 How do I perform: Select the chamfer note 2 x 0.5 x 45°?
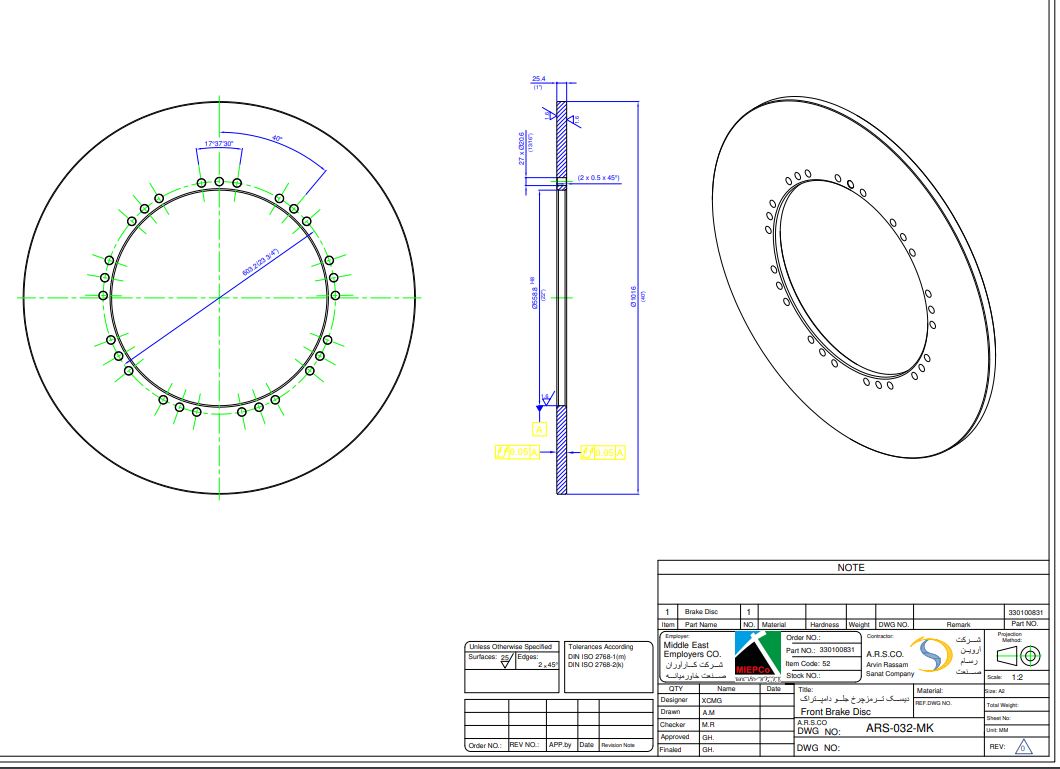(x=598, y=178)
